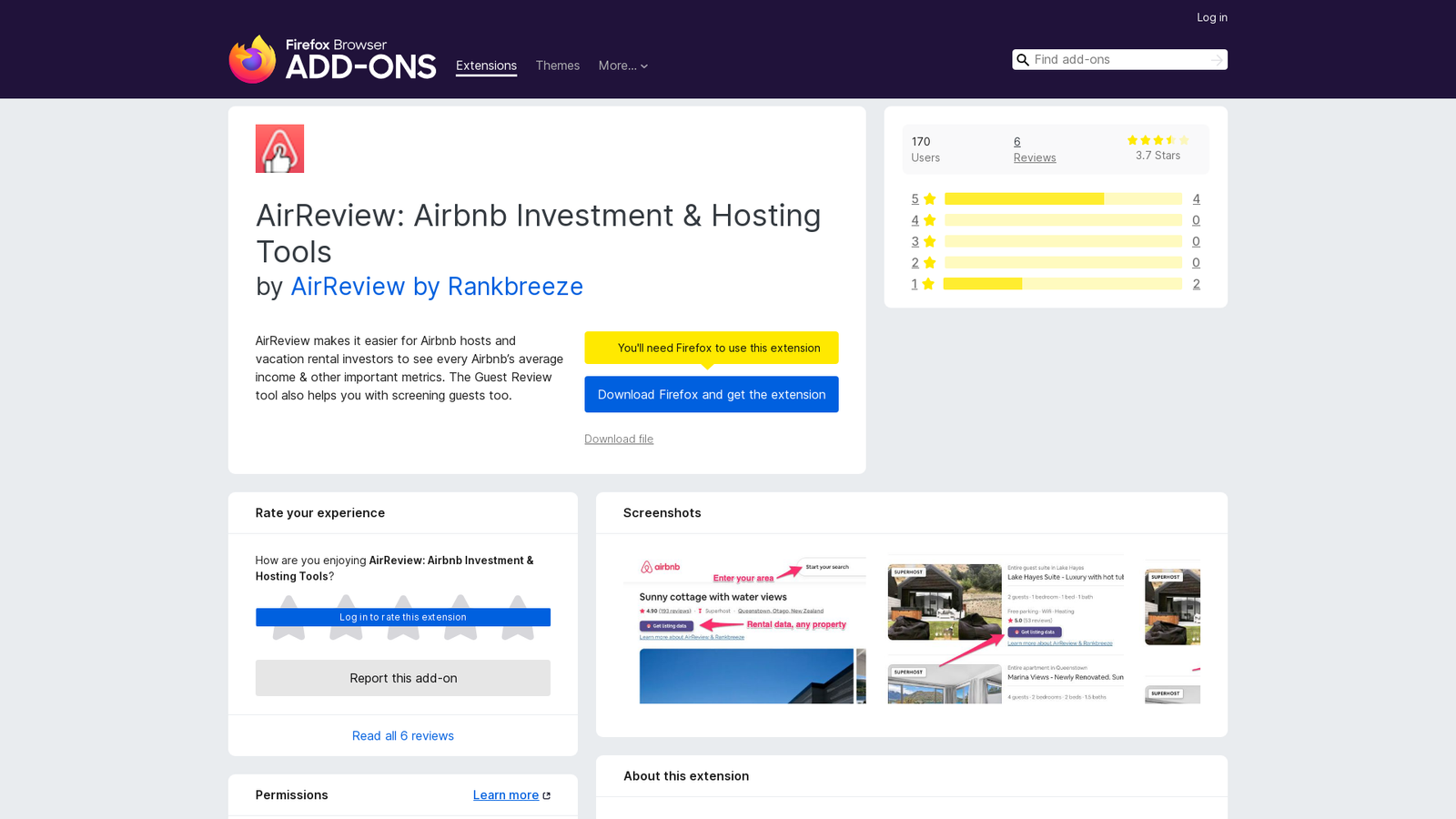Click the external link icon beside Learn more
1456x819 pixels.
tap(547, 795)
